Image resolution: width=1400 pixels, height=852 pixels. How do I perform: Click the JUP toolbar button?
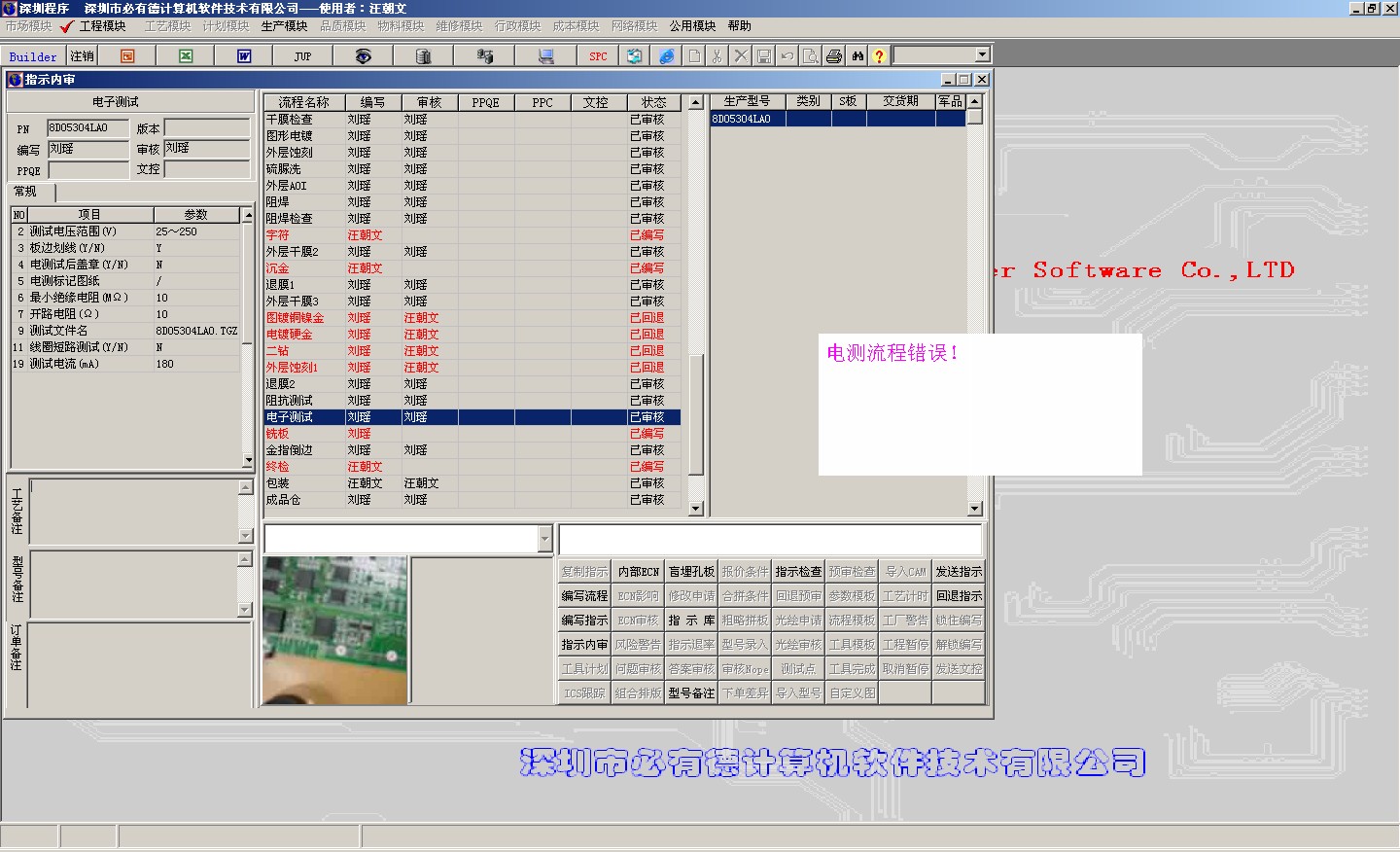pyautogui.click(x=302, y=56)
